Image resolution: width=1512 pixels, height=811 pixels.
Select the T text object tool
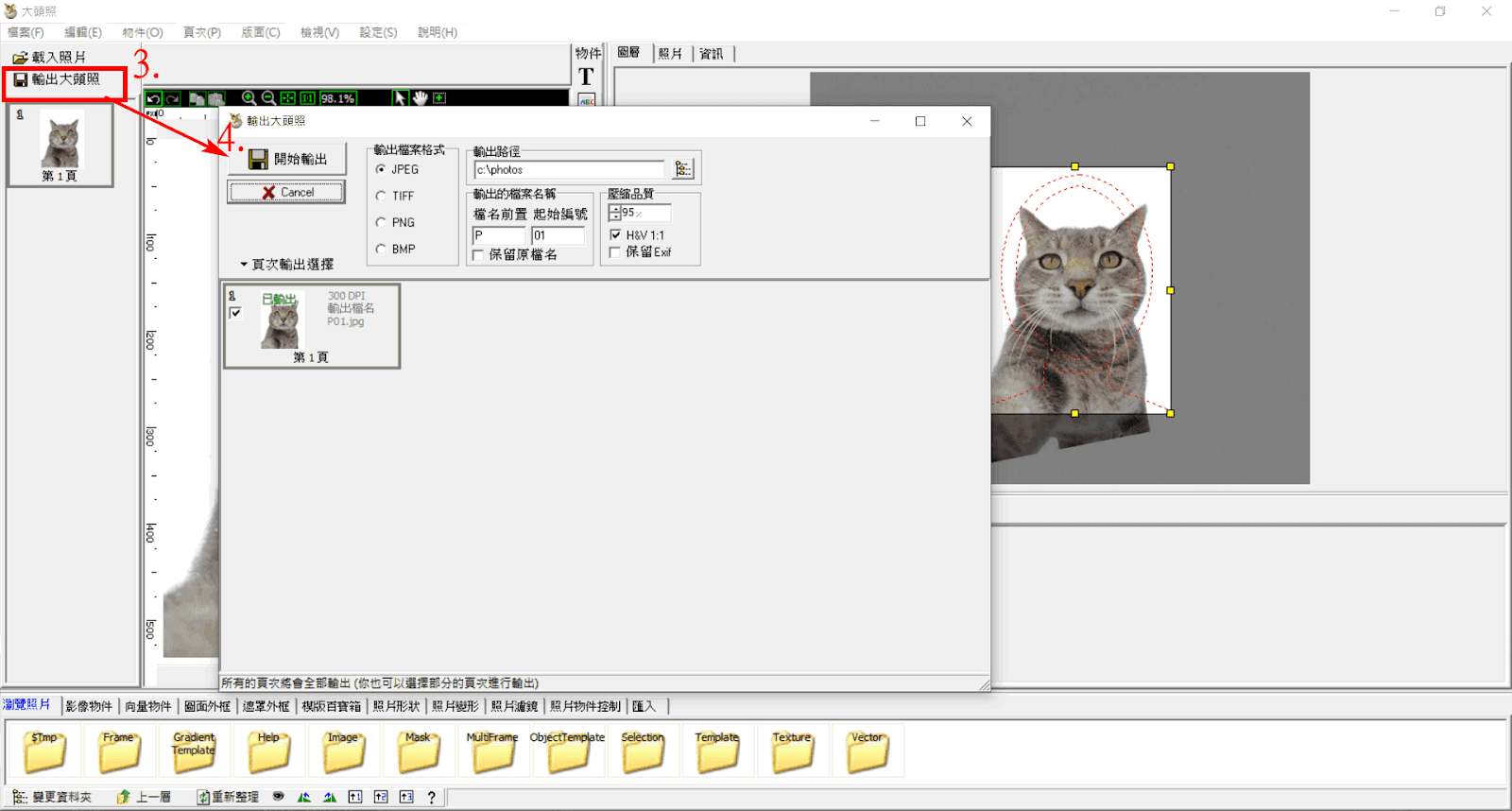pyautogui.click(x=586, y=77)
